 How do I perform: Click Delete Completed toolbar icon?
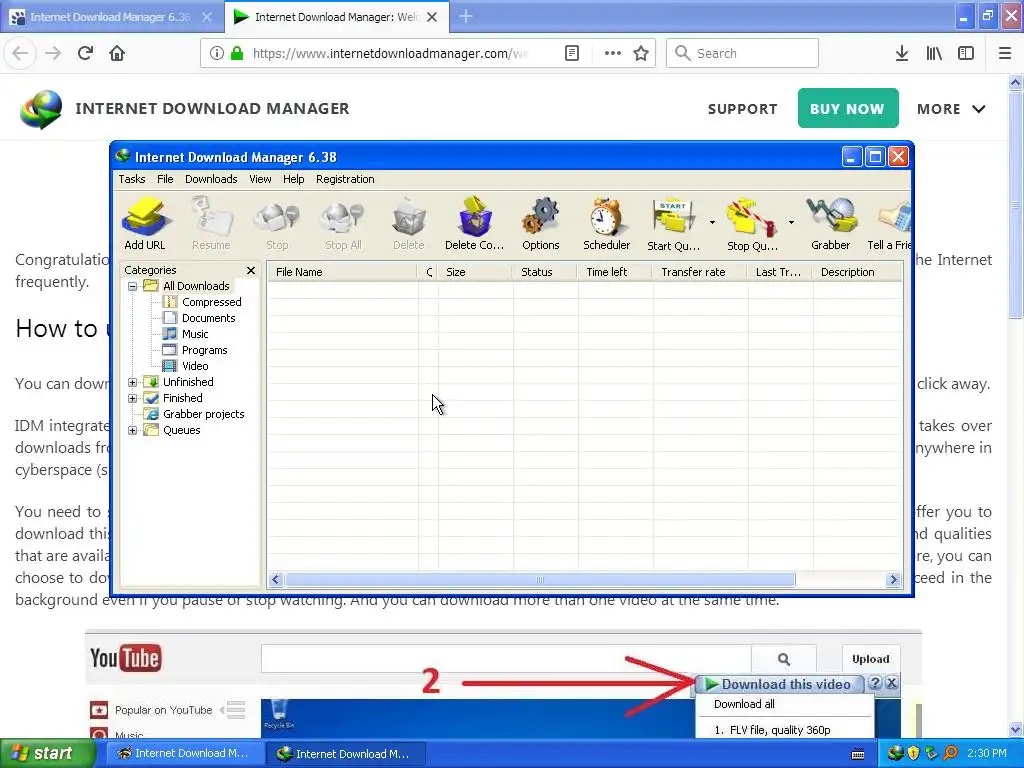[x=475, y=223]
